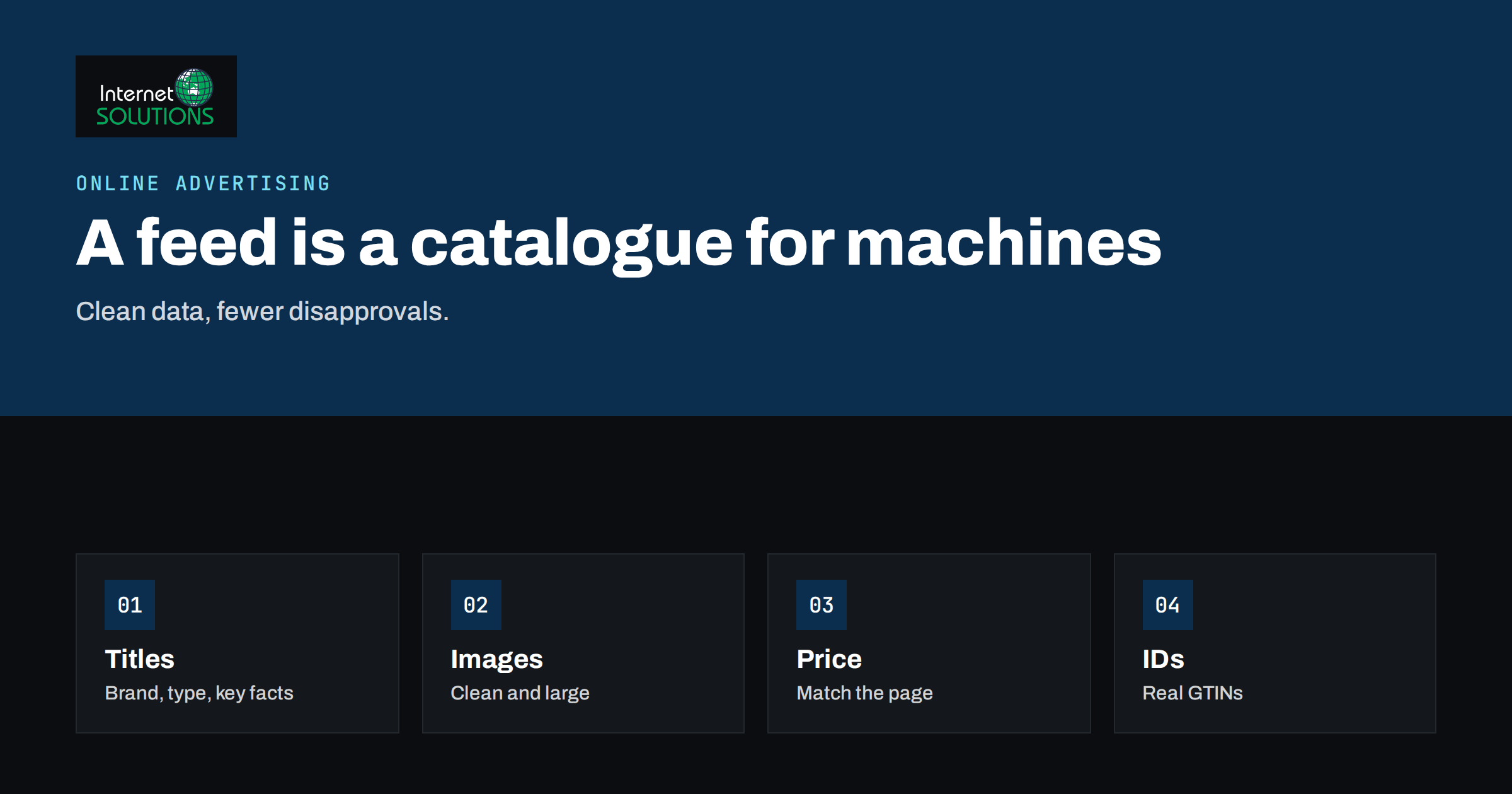Click 'Brand, type, key facts' text
The width and height of the screenshot is (1512, 794).
(x=199, y=693)
